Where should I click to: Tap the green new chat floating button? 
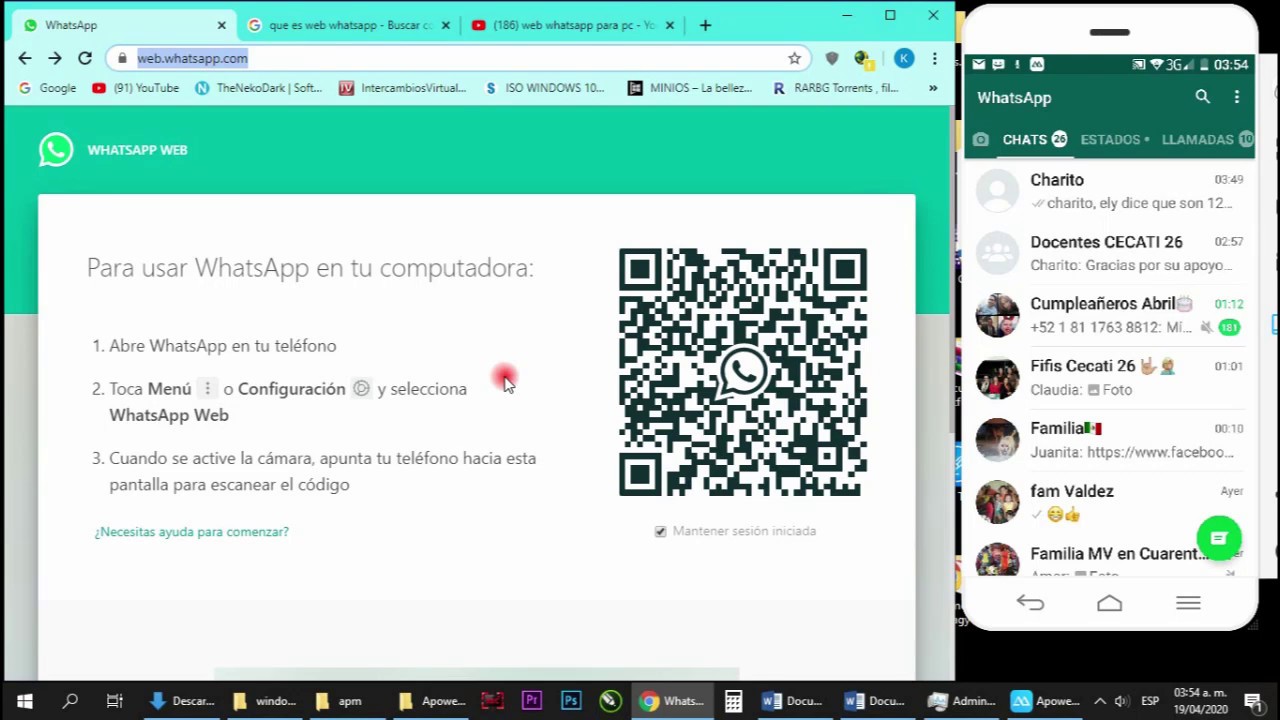coord(1219,539)
